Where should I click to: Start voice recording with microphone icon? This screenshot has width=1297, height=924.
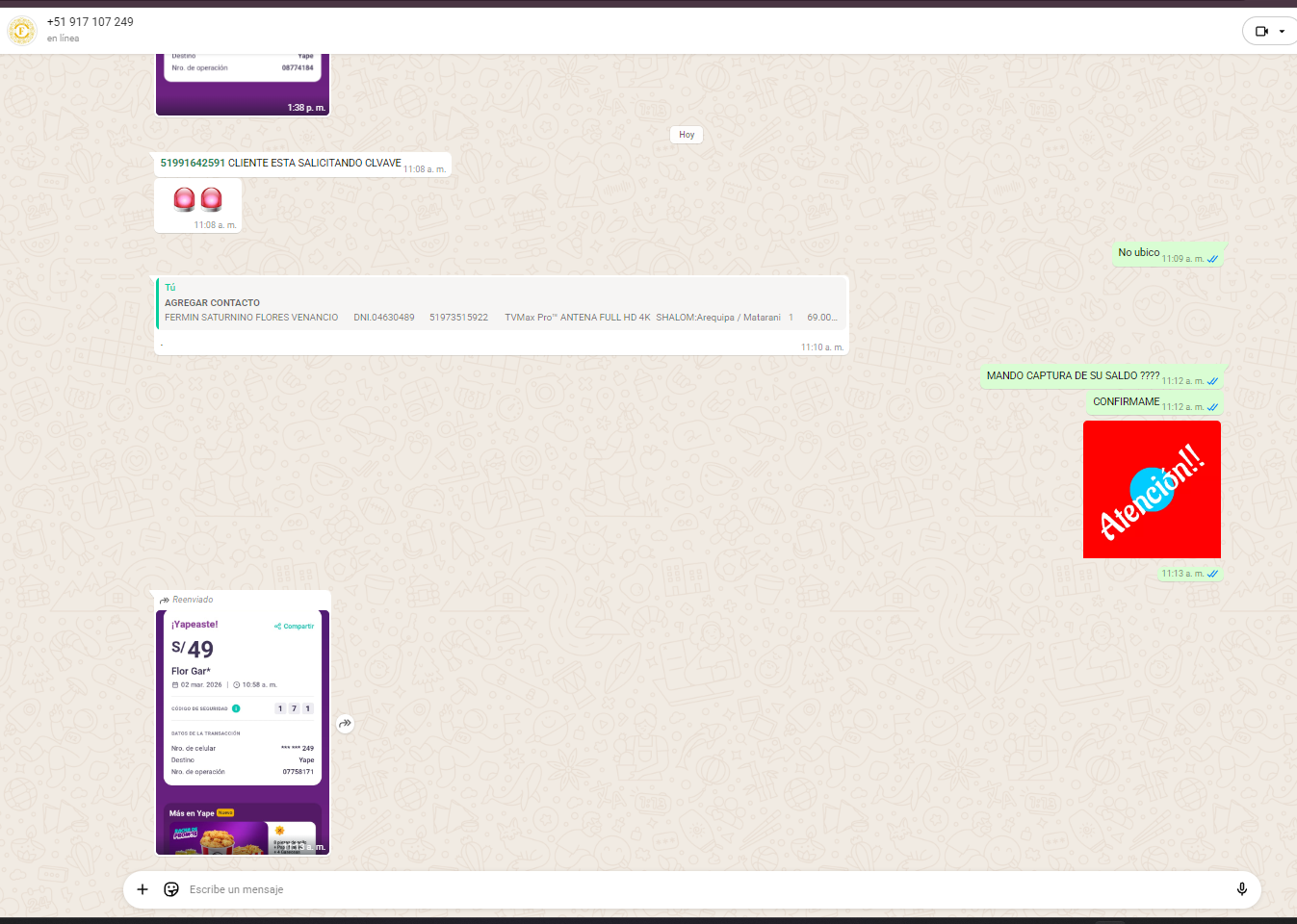click(x=1241, y=889)
